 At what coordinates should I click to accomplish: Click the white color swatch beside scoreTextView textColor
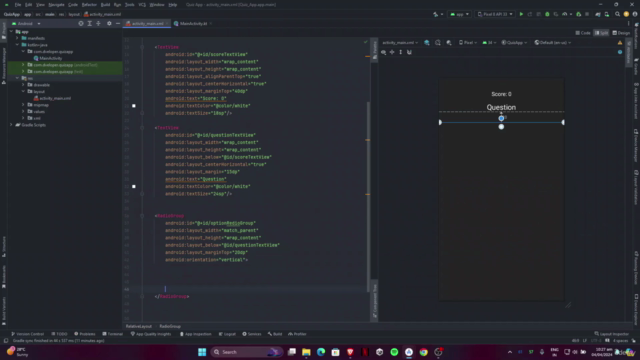(134, 106)
